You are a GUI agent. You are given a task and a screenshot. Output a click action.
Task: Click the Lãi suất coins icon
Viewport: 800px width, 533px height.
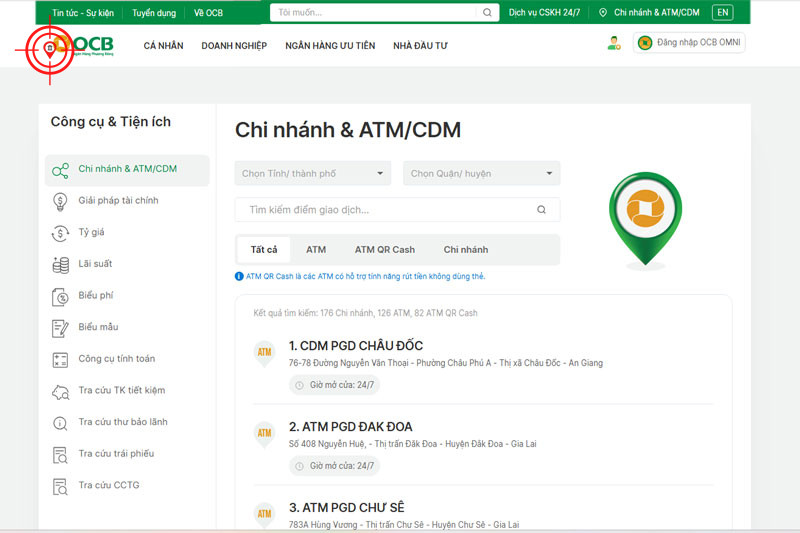pyautogui.click(x=60, y=265)
